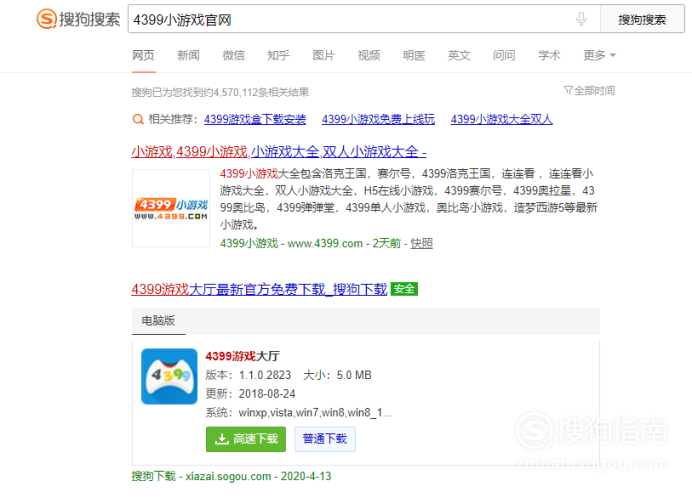Open the 快照 cached page link
Screen dimensions: 692x498
[x=421, y=243]
